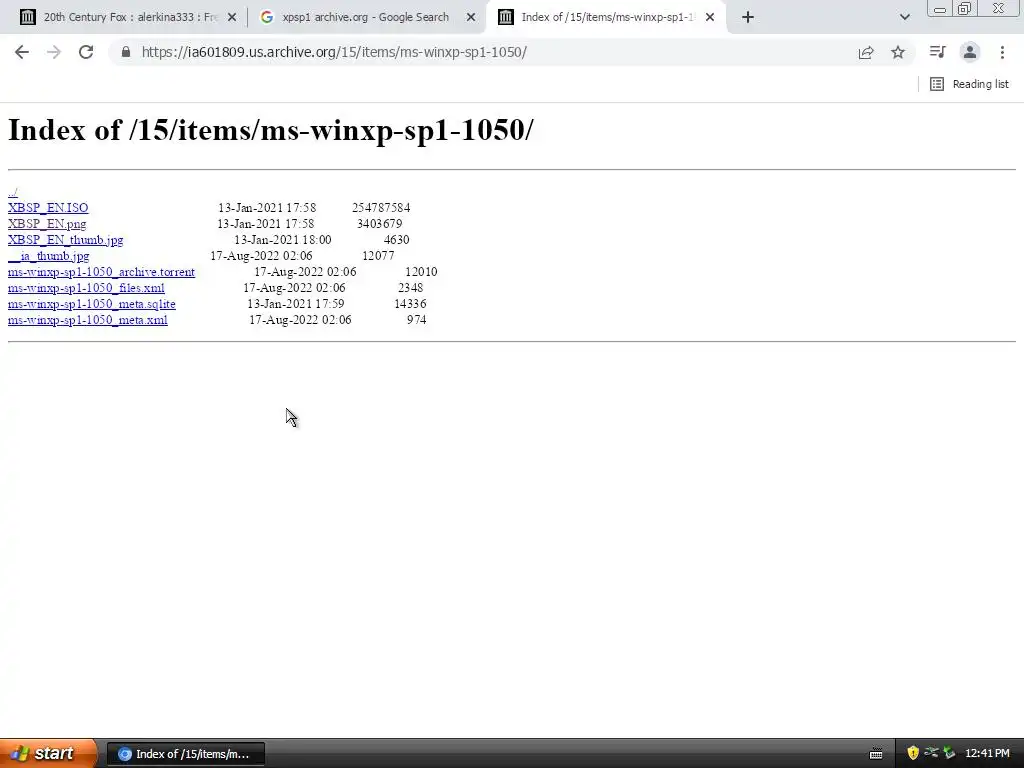Restore down the Chrome window
This screenshot has width=1024, height=768.
coord(964,9)
